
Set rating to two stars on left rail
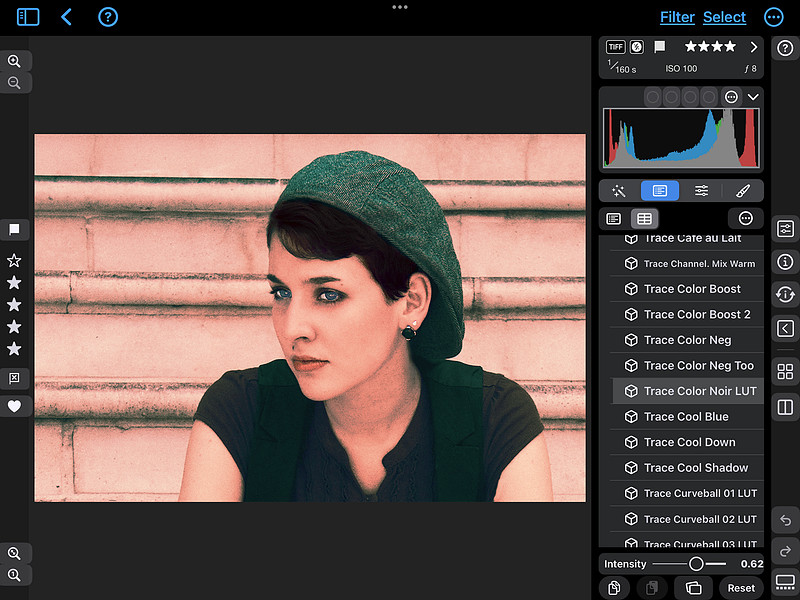click(x=14, y=283)
